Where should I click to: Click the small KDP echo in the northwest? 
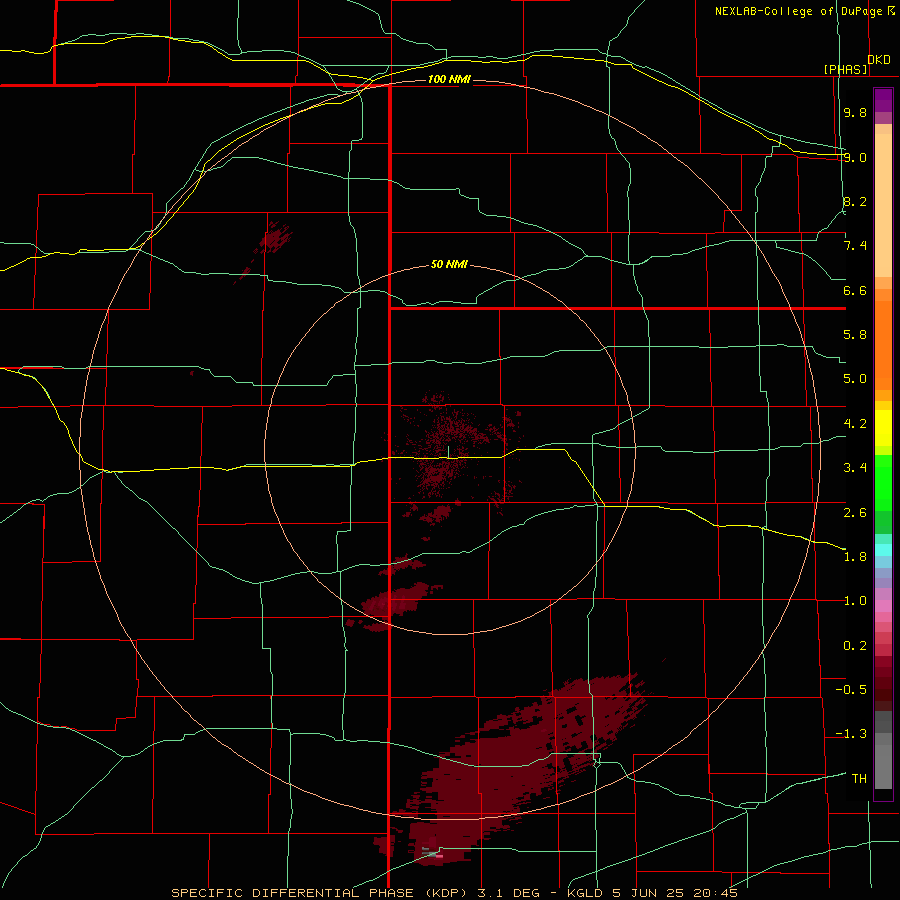tap(274, 238)
